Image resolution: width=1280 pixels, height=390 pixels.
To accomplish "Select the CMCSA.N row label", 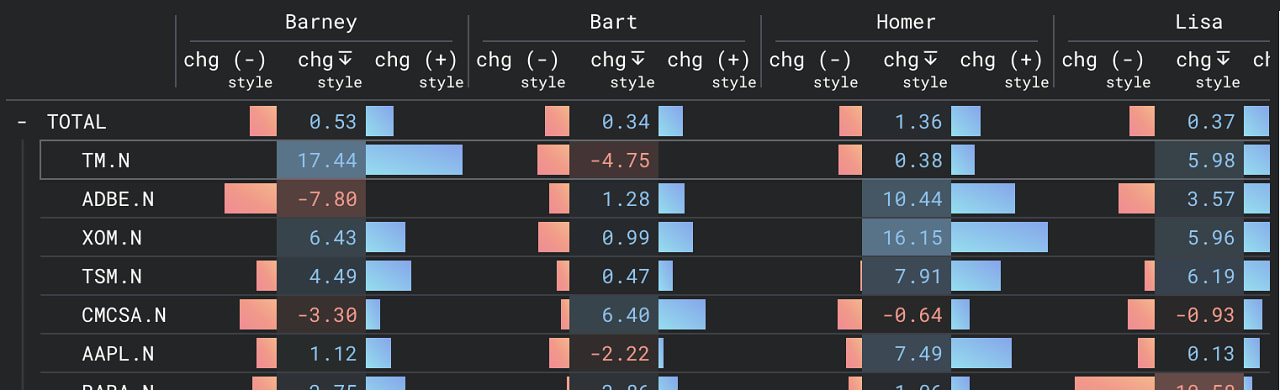I will 124,315.
